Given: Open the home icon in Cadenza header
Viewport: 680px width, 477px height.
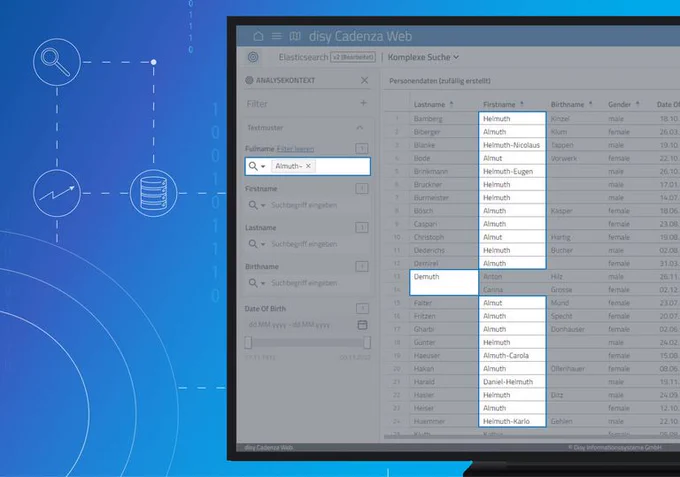Looking at the screenshot, I should 258,36.
